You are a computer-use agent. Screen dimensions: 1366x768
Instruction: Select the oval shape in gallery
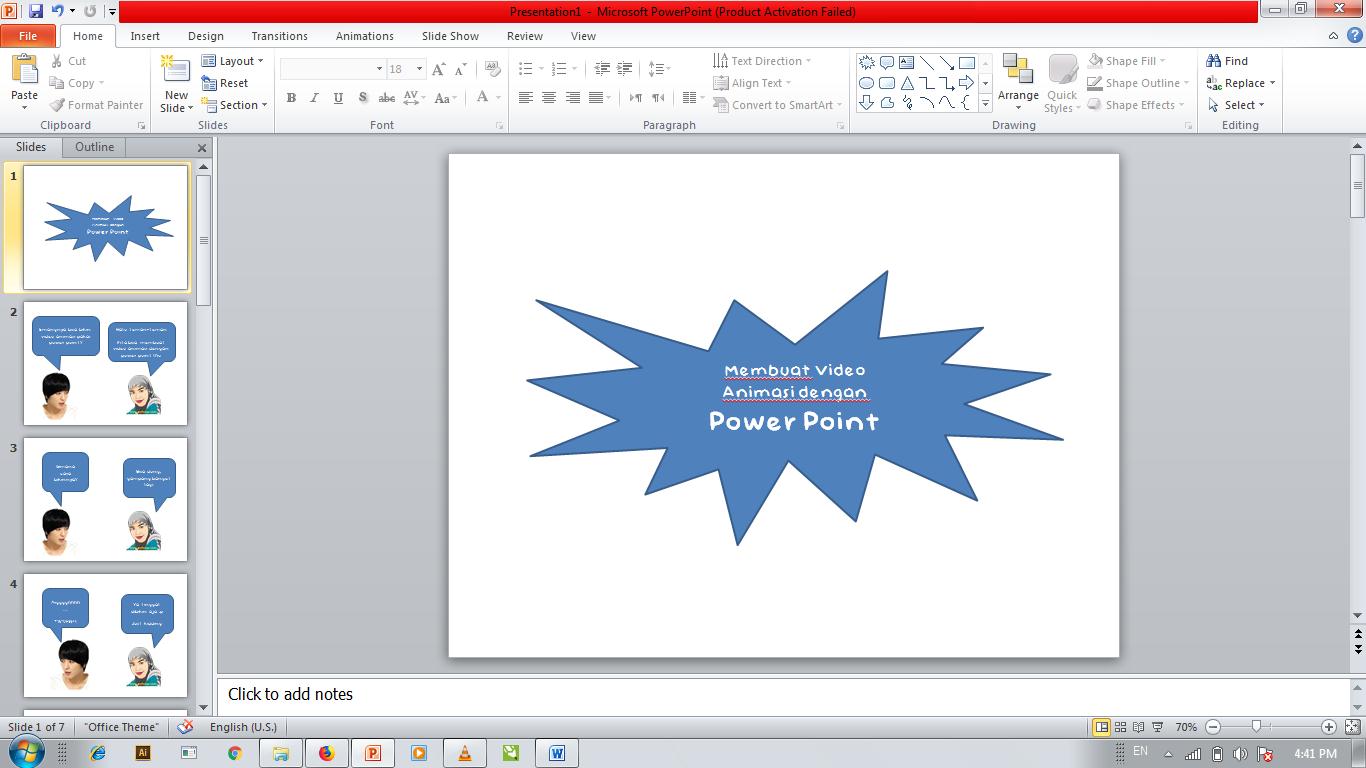point(867,83)
